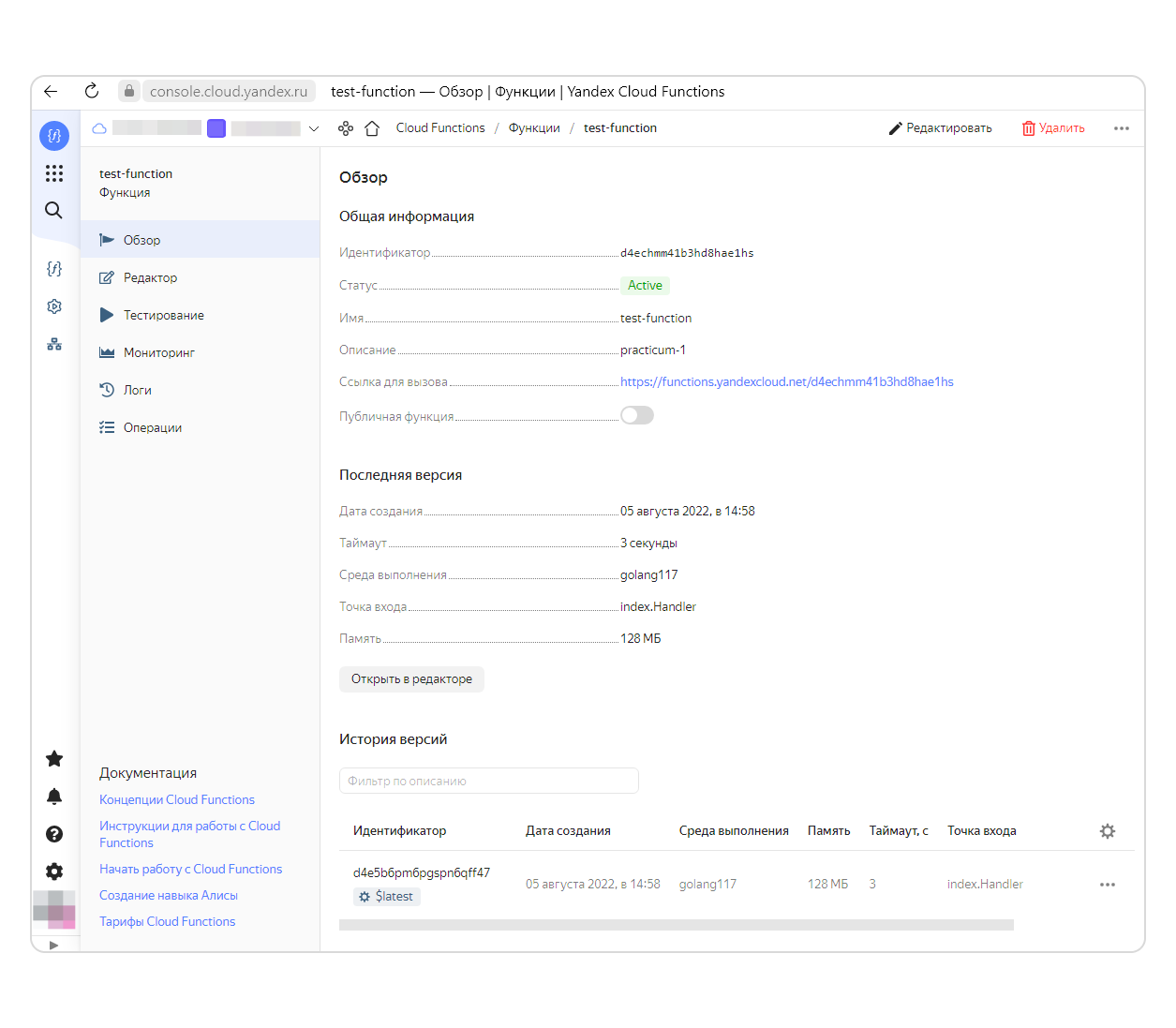Click Редактировать button
The image size is (1176, 1028).
940,128
